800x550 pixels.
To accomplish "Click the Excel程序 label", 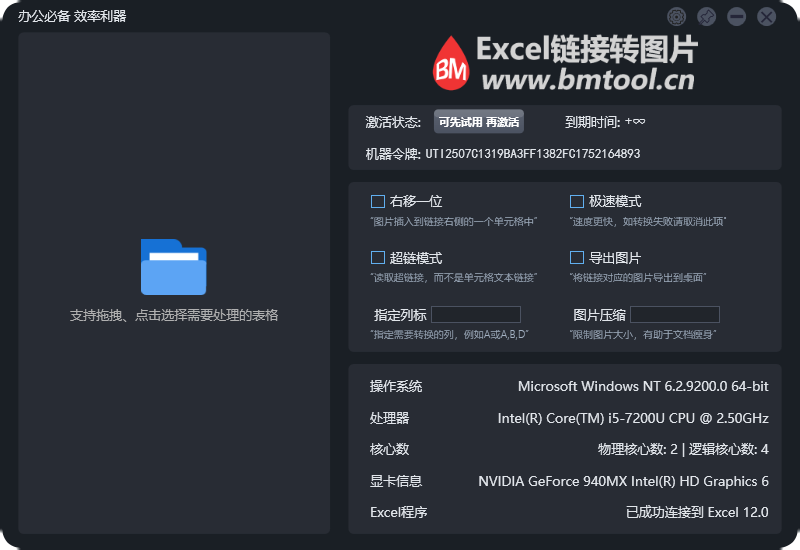I will tap(398, 512).
